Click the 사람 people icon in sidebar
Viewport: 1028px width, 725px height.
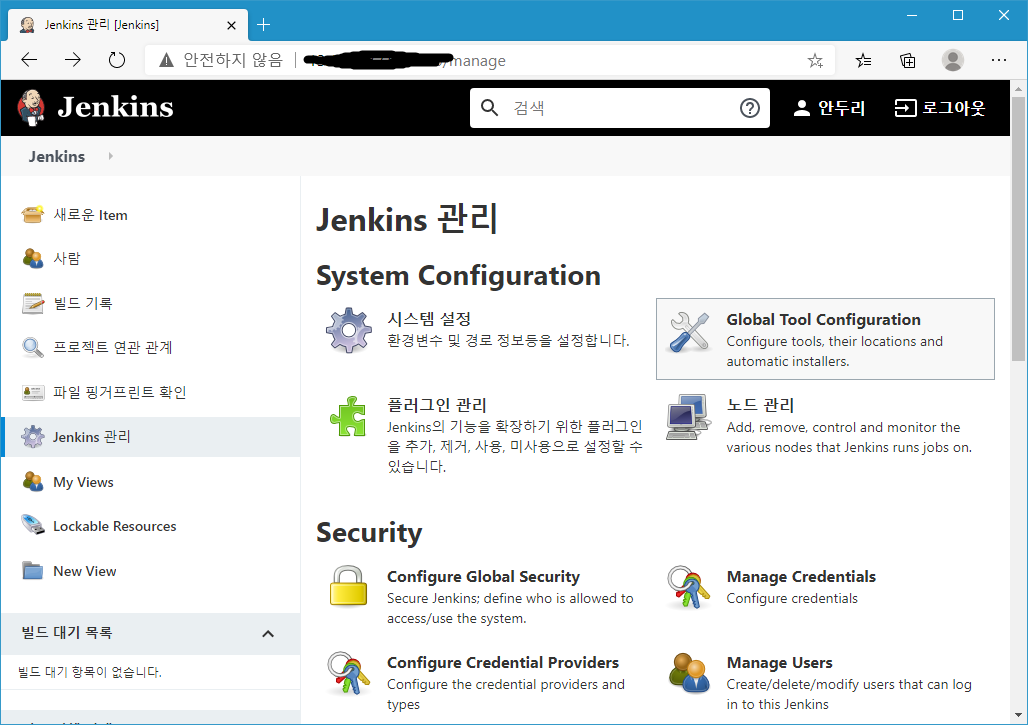pos(33,258)
